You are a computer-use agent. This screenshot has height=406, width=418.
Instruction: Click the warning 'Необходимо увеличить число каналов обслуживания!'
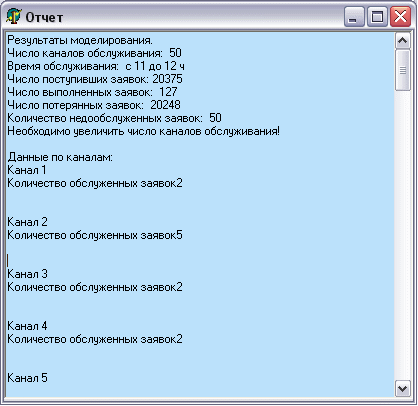(x=144, y=131)
